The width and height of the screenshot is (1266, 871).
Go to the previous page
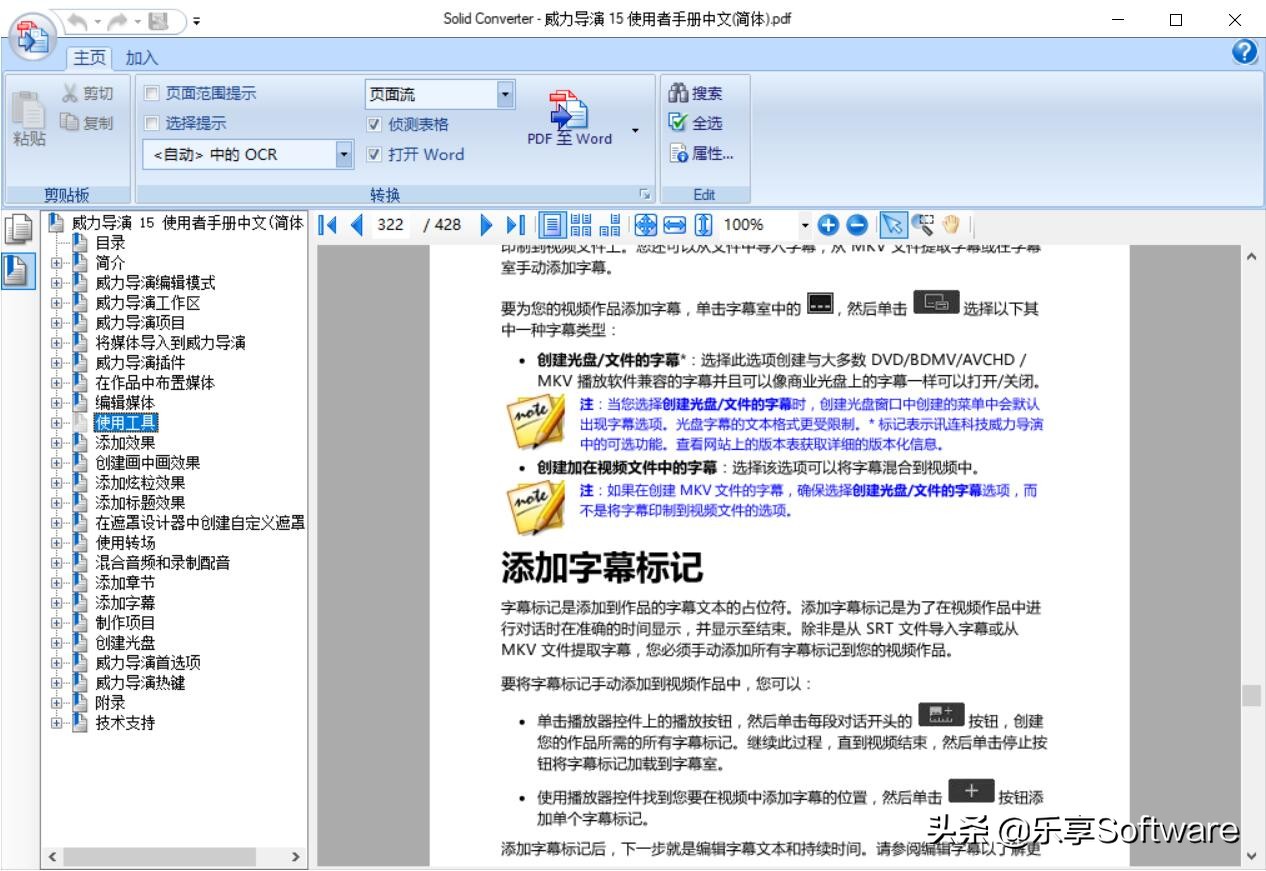356,225
